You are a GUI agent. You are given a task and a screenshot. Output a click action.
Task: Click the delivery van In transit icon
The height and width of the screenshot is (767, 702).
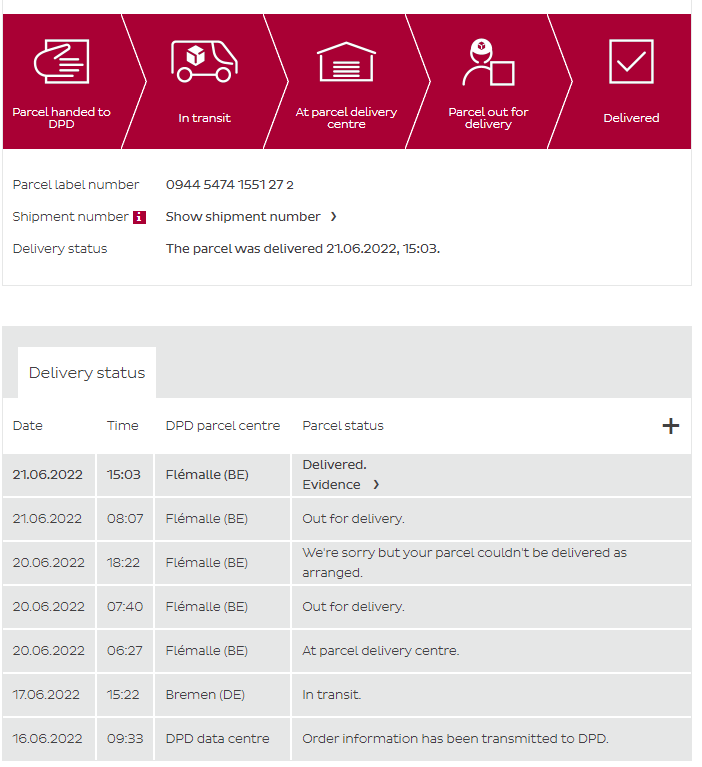pos(204,62)
